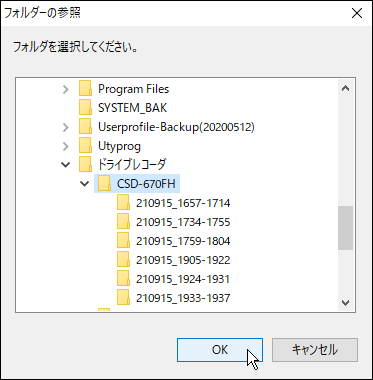Confirm selection with OK button

pos(220,350)
